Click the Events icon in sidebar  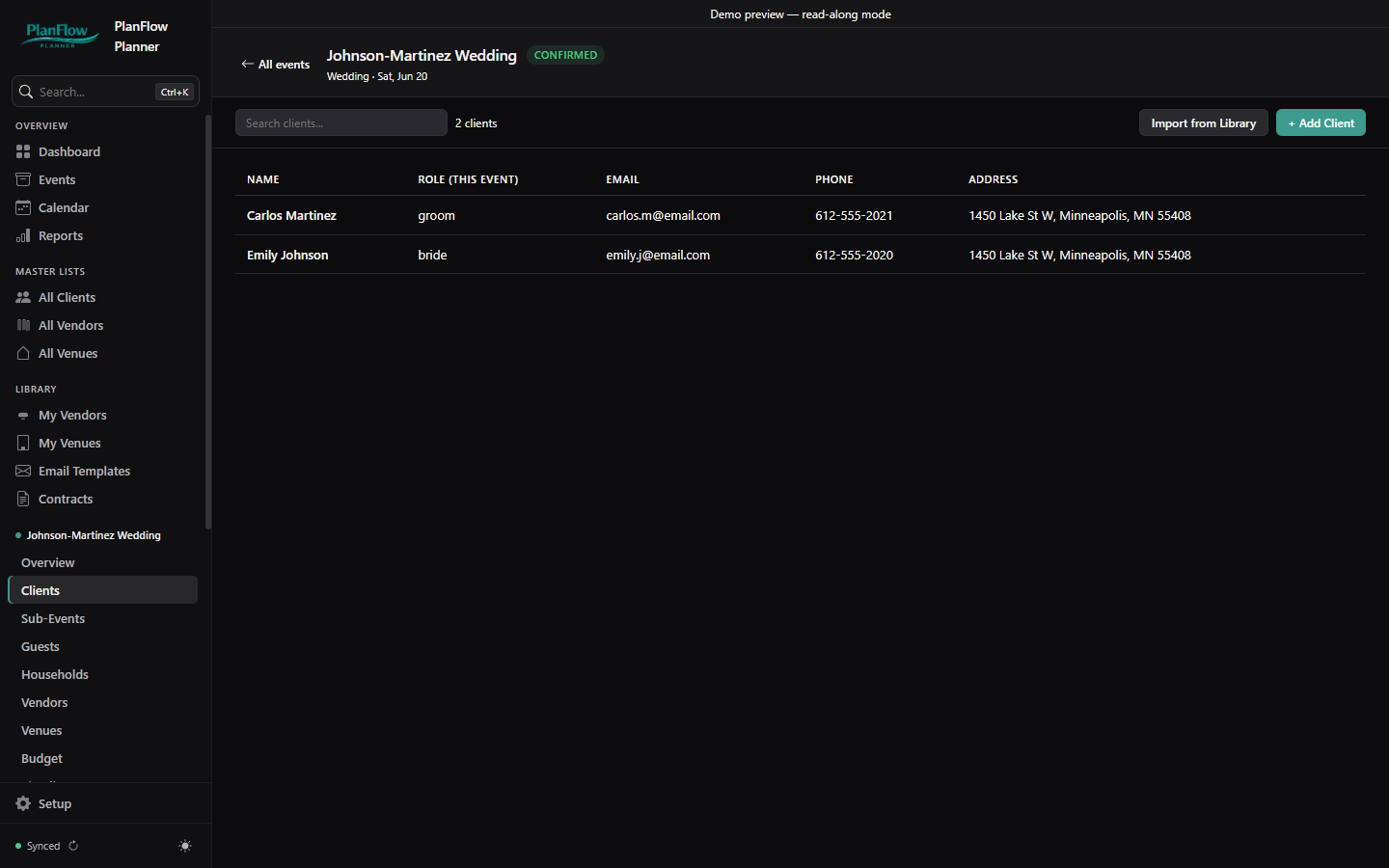coord(23,179)
